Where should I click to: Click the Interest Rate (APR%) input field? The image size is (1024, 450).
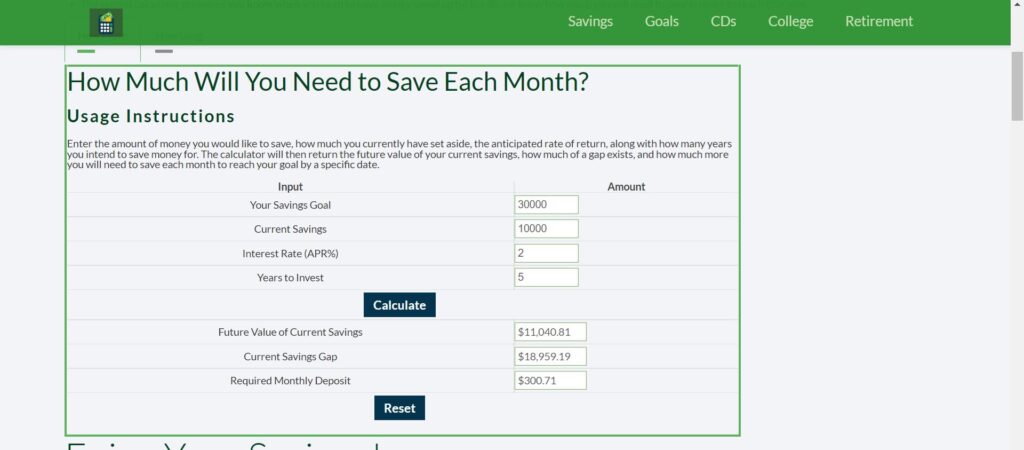click(x=546, y=253)
